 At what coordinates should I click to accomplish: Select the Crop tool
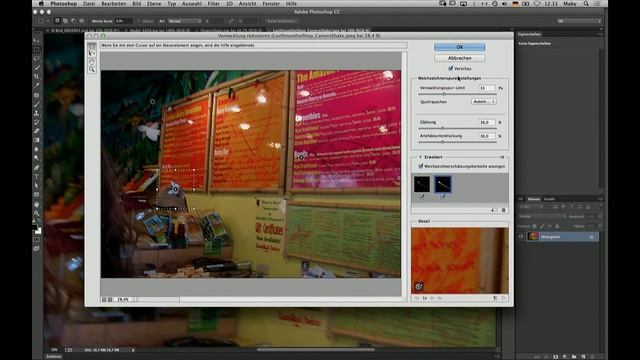[37, 76]
